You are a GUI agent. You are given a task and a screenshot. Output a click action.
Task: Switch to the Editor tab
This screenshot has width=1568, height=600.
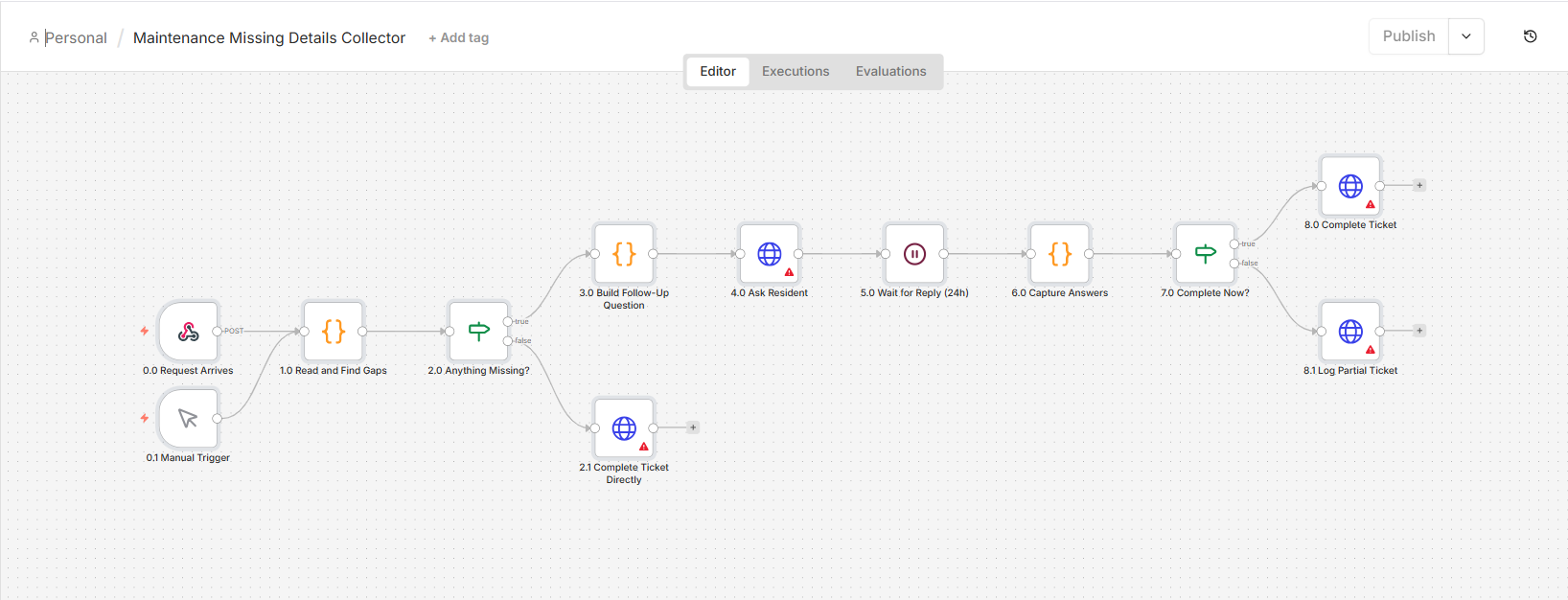click(718, 72)
